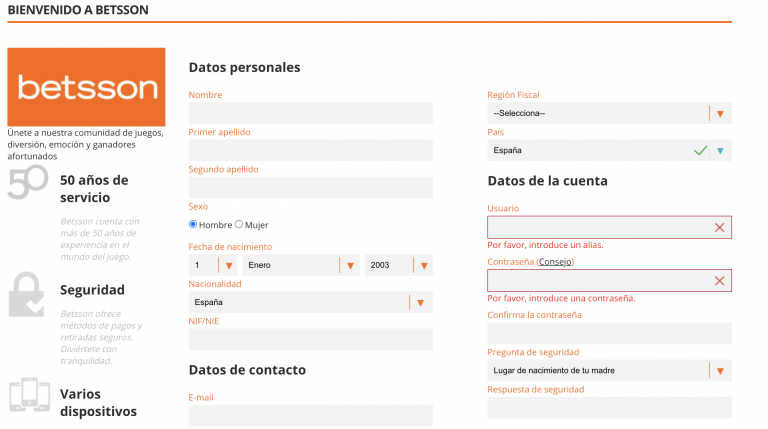
Task: Click the 50 años anniversary icon
Action: click(x=28, y=183)
